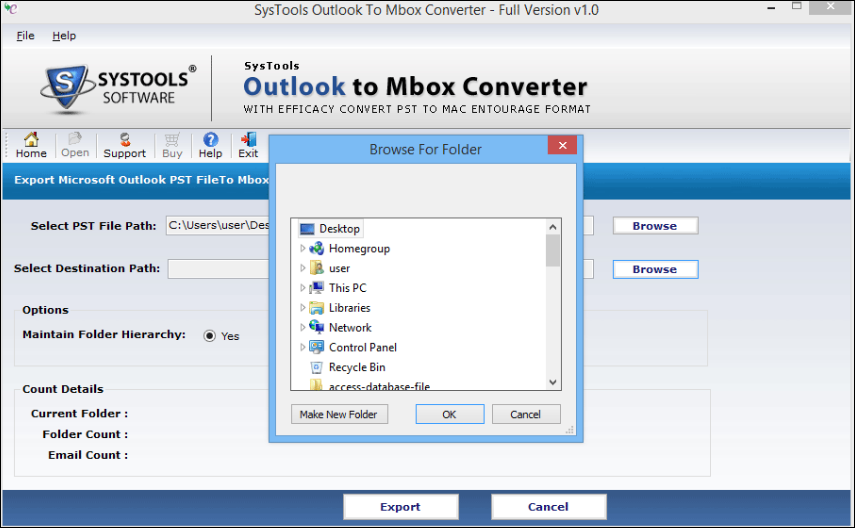Expand the Control Panel tree node
Screen dimensions: 855x528
pos(303,347)
